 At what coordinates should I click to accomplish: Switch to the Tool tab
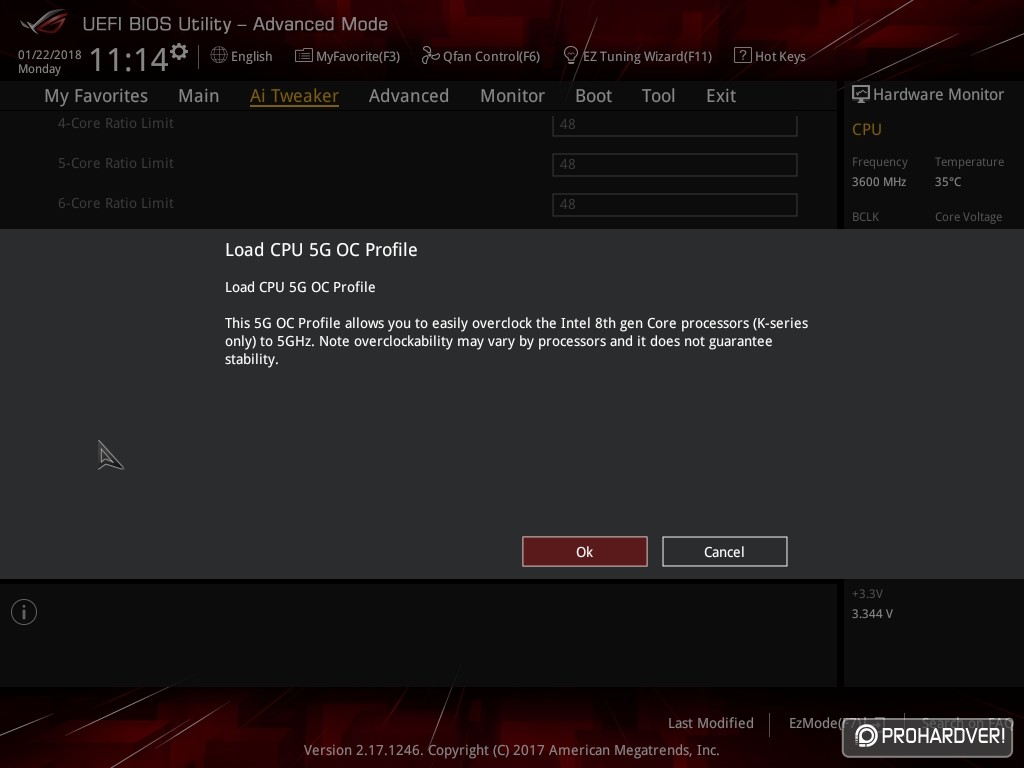coord(658,96)
